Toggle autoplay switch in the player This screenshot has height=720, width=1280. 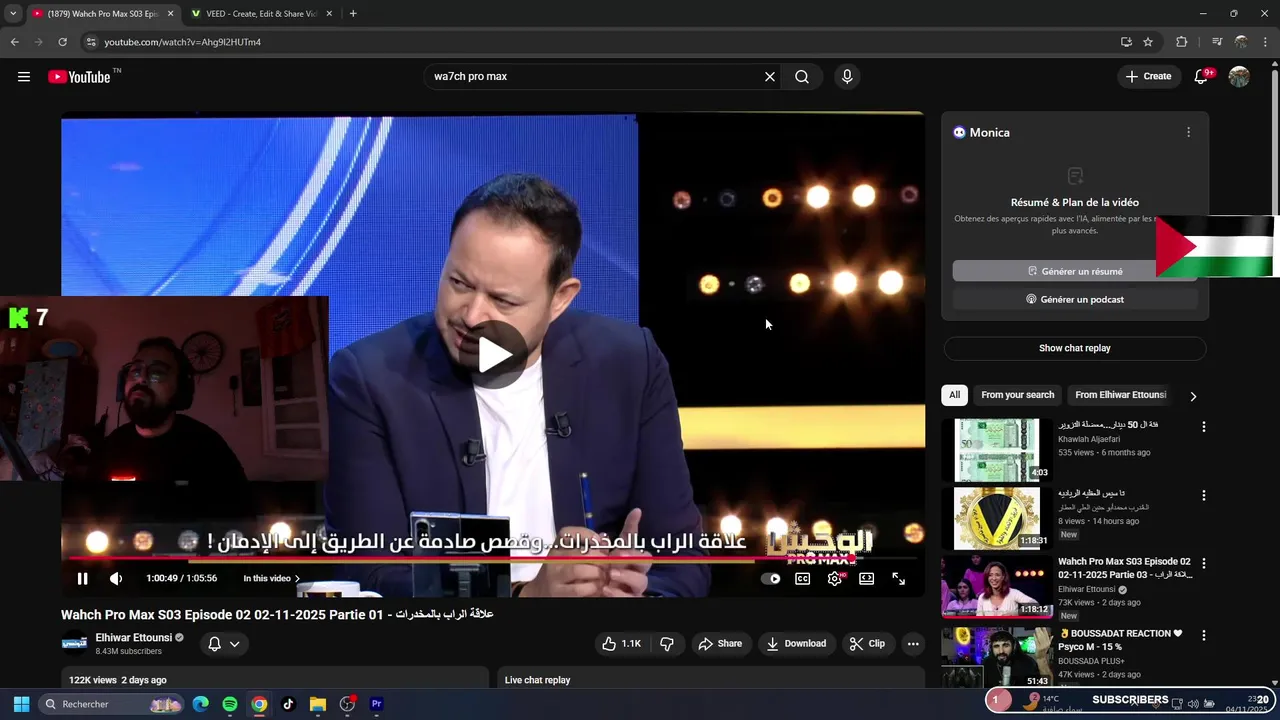(x=771, y=578)
